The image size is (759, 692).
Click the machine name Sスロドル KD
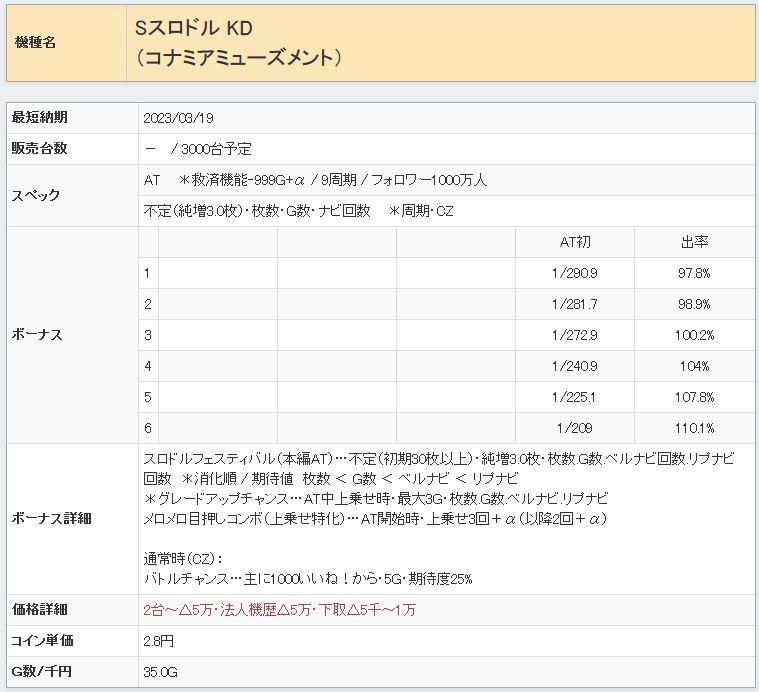pos(194,28)
